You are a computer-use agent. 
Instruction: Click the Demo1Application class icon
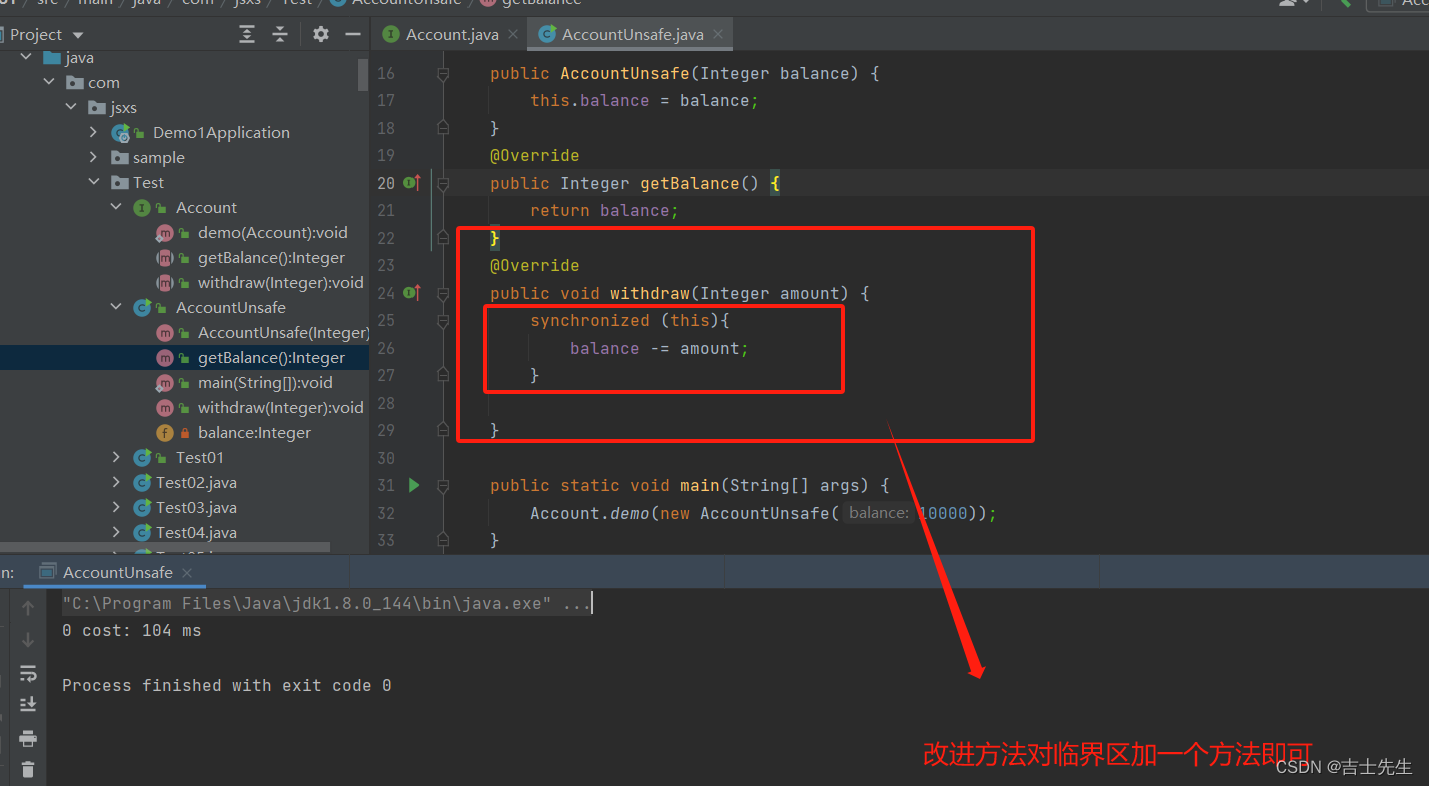coord(121,133)
